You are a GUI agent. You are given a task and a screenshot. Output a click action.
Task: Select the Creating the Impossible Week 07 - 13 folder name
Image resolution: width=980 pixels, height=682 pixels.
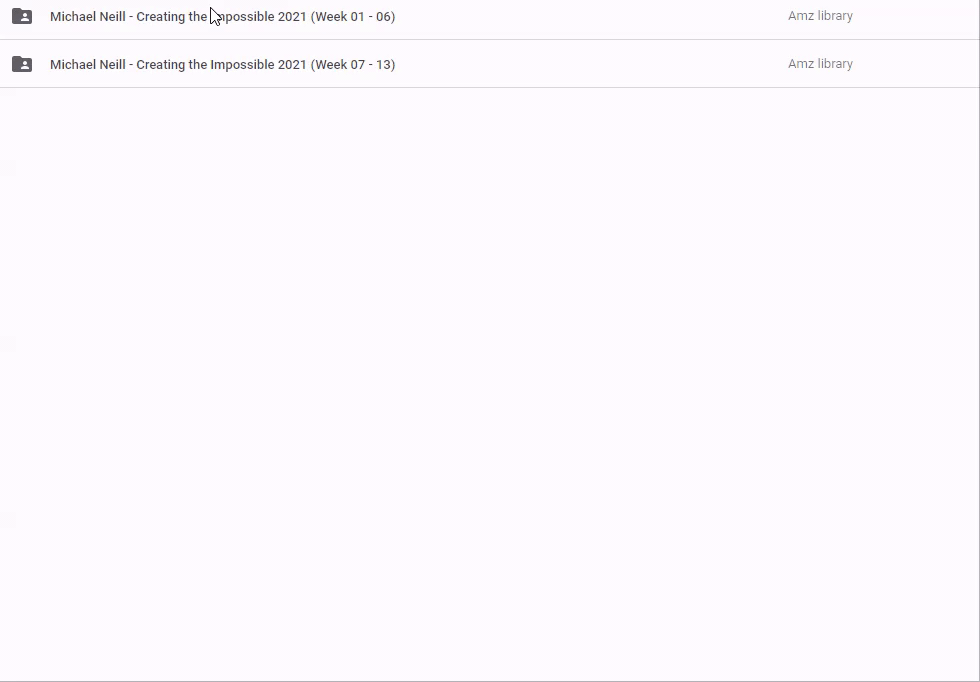tap(222, 65)
